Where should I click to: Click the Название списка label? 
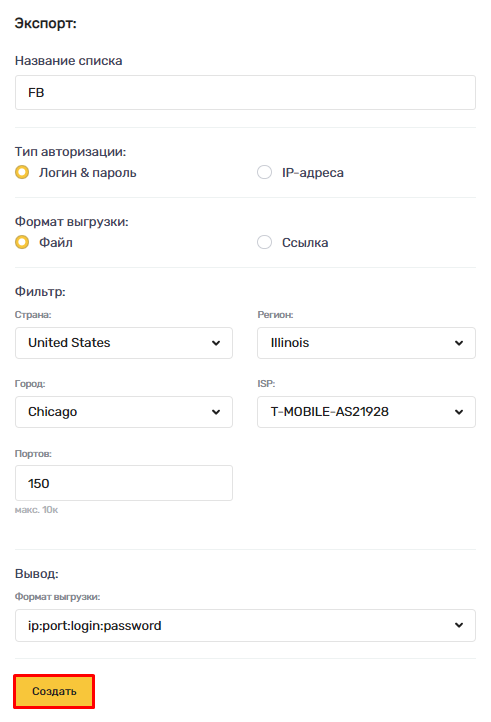[69, 61]
